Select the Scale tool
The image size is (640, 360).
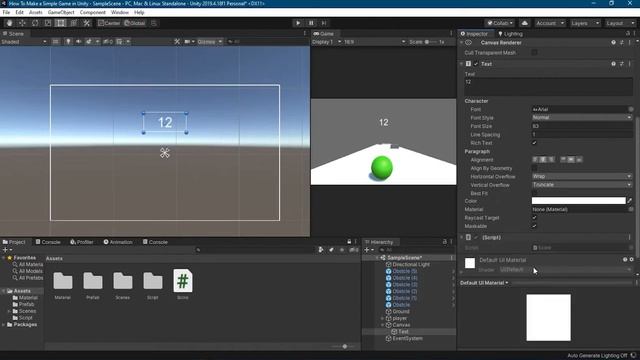click(x=48, y=23)
